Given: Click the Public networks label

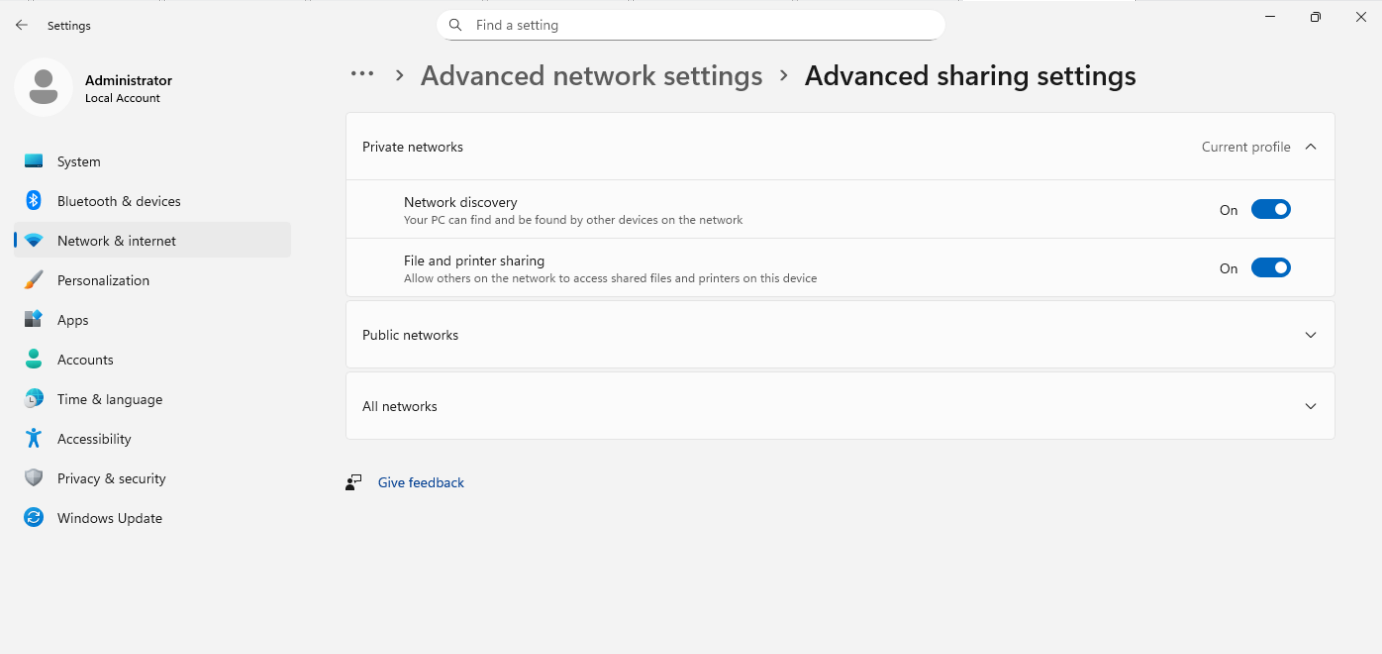Looking at the screenshot, I should coord(410,335).
